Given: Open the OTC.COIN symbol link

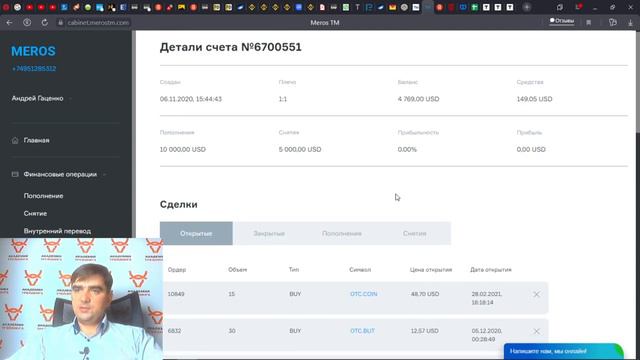Looking at the screenshot, I should (363, 294).
